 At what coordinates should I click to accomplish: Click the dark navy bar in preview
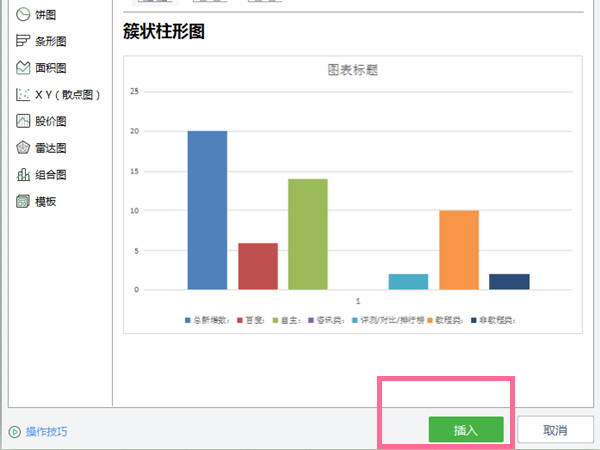coord(509,282)
